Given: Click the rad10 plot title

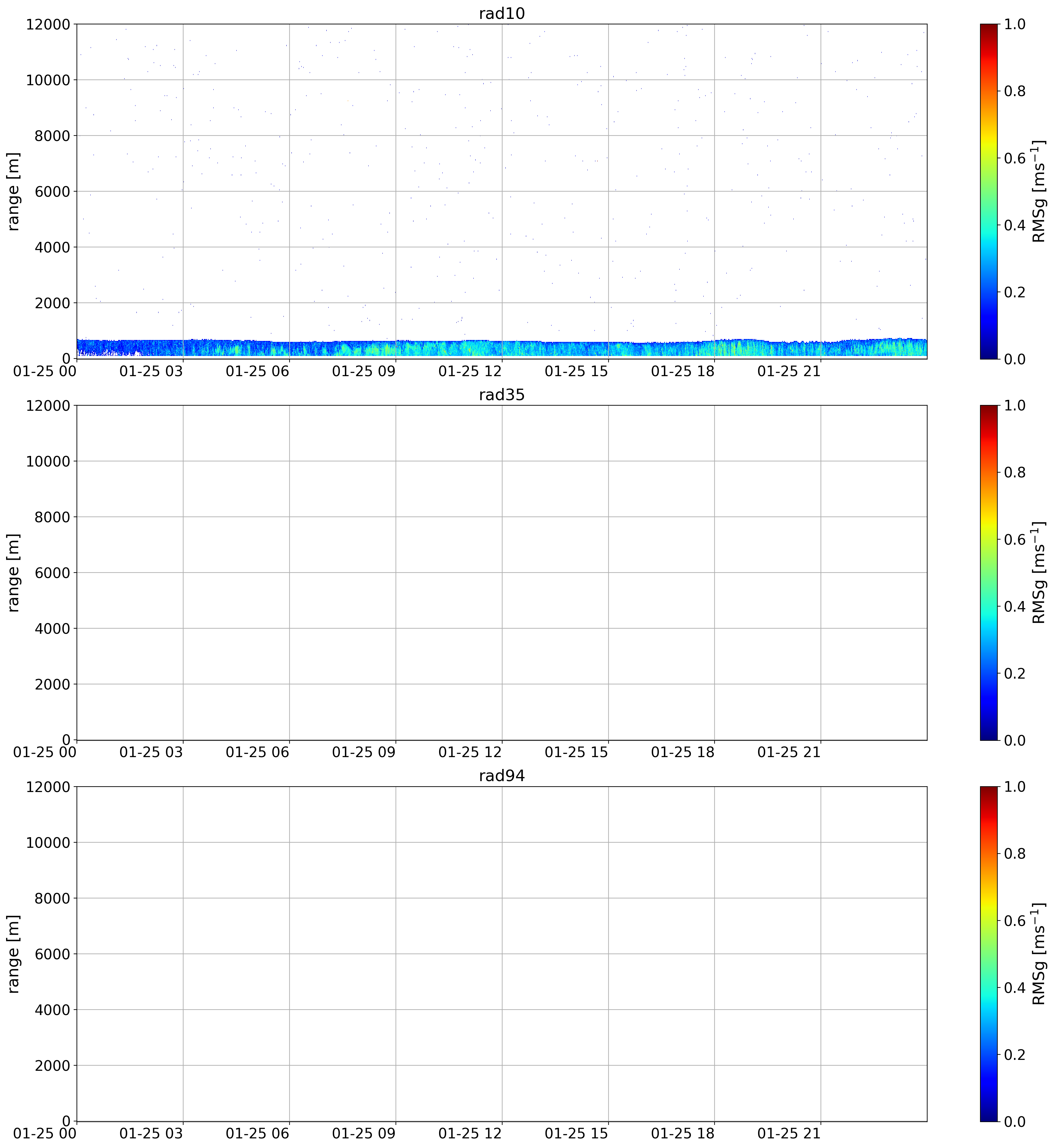Looking at the screenshot, I should pos(502,13).
